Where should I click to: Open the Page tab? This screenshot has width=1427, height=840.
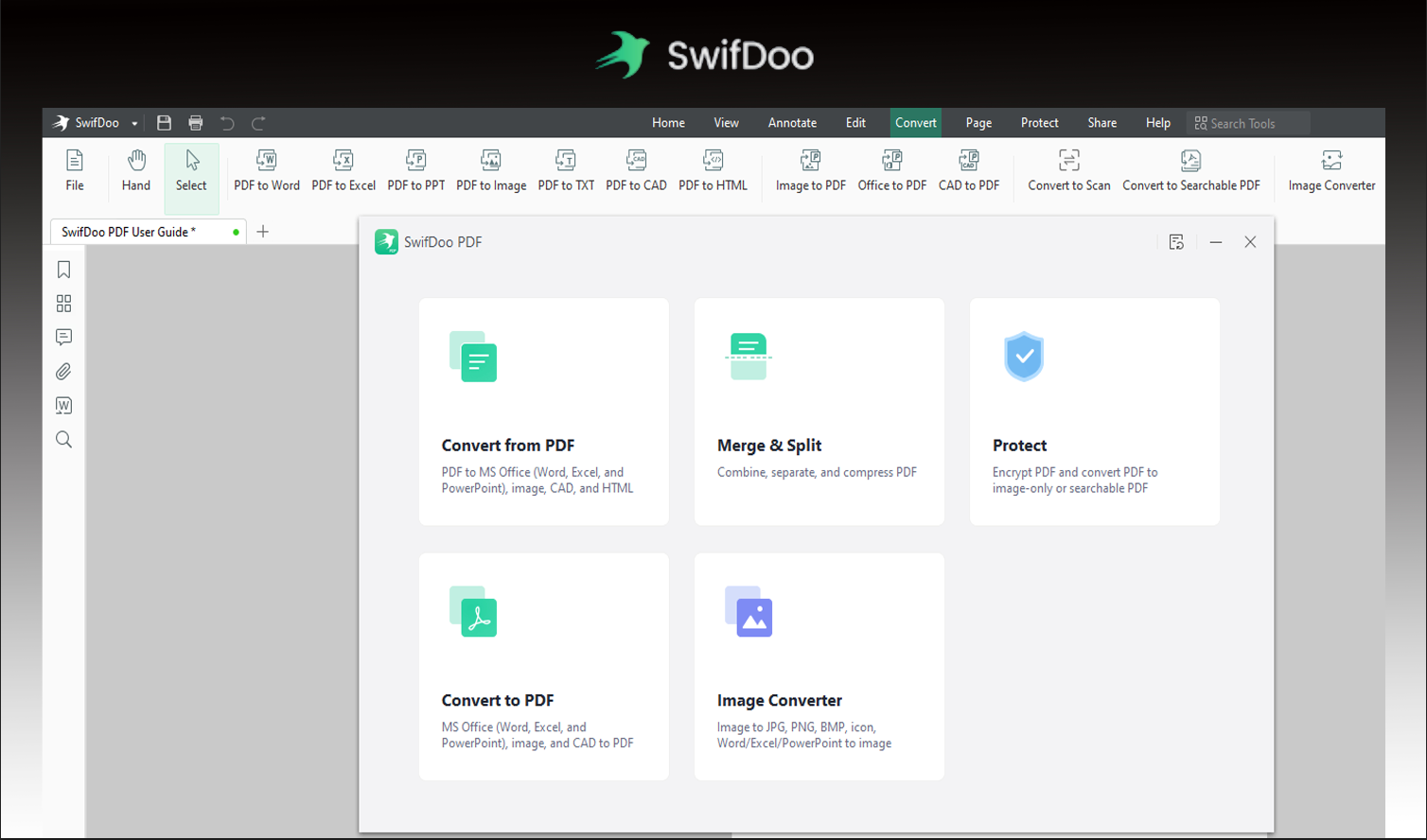978,123
